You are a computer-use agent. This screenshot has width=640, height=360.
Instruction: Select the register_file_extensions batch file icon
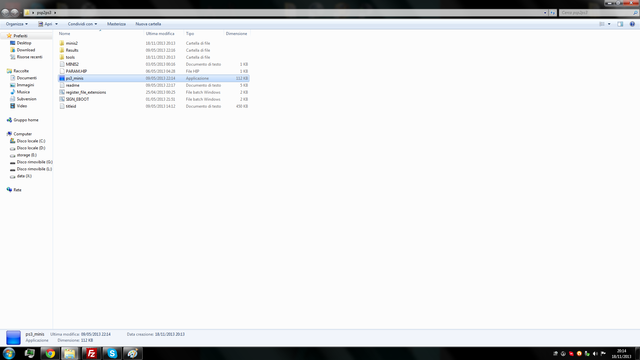click(62, 92)
